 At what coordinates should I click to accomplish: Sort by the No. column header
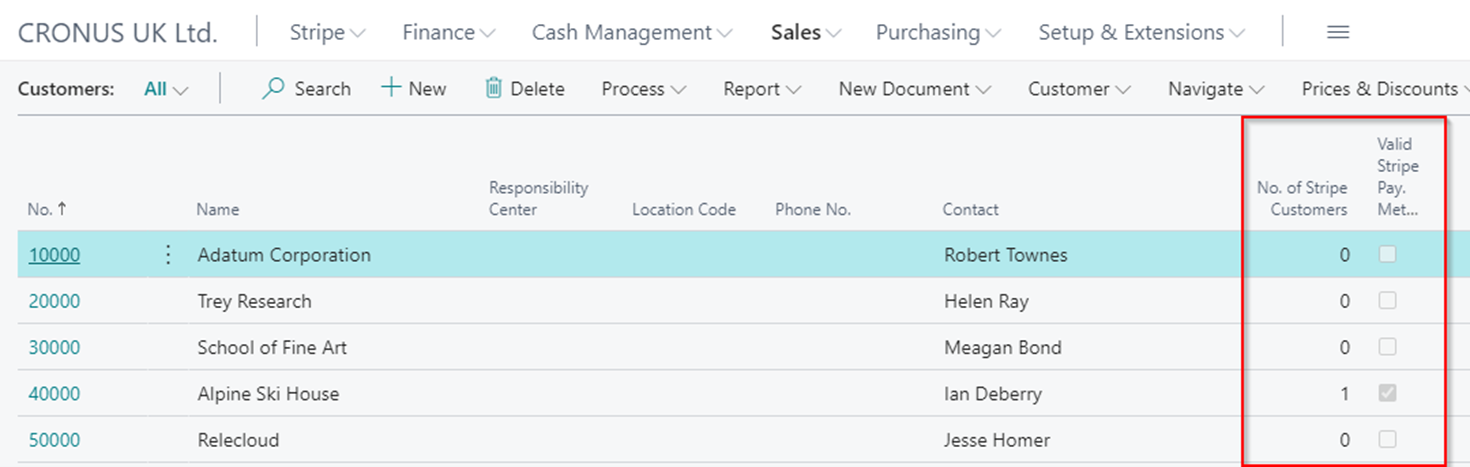40,210
